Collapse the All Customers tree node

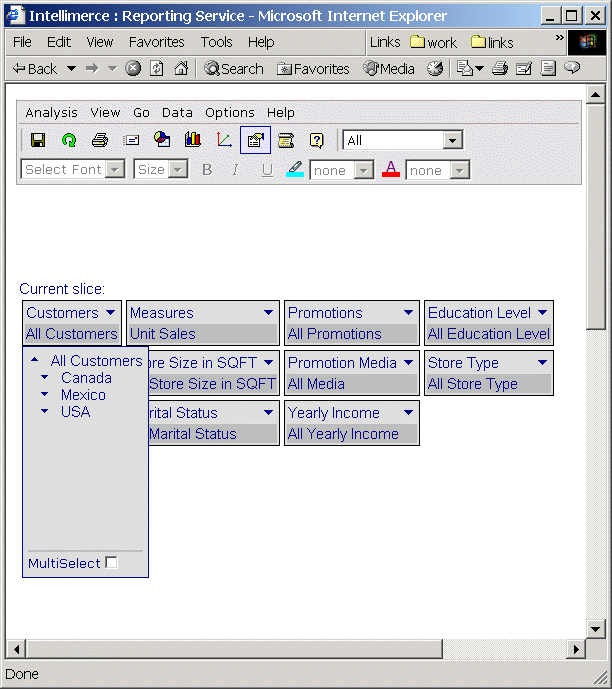coord(35,360)
